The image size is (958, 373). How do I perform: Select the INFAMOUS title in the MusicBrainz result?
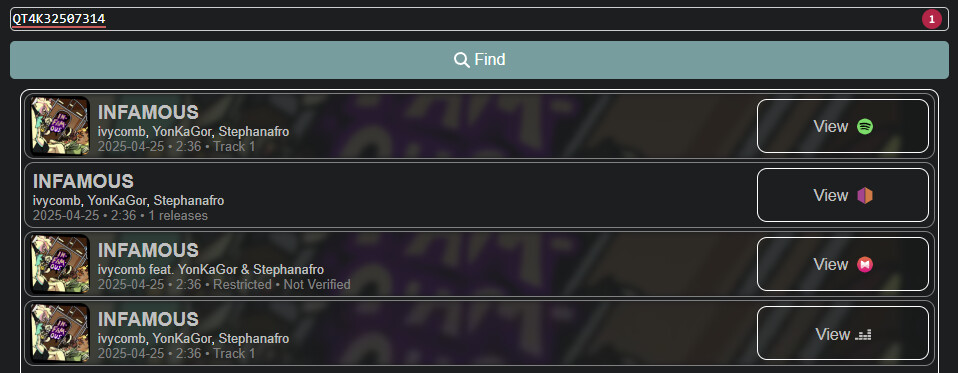[83, 181]
